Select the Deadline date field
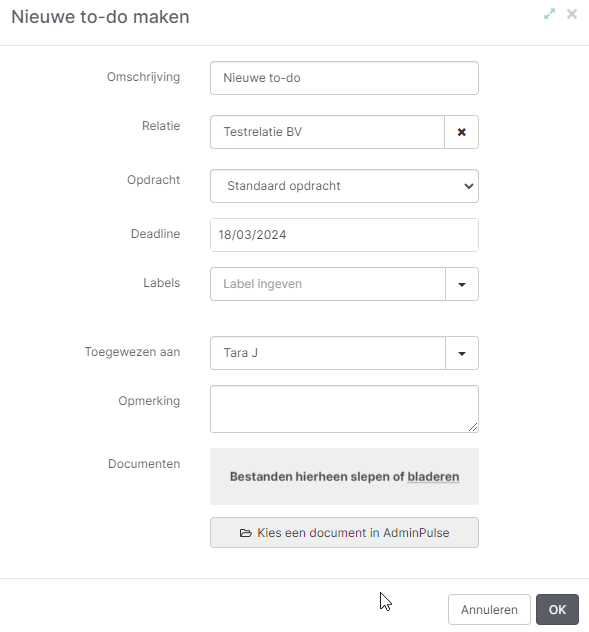 pos(344,235)
